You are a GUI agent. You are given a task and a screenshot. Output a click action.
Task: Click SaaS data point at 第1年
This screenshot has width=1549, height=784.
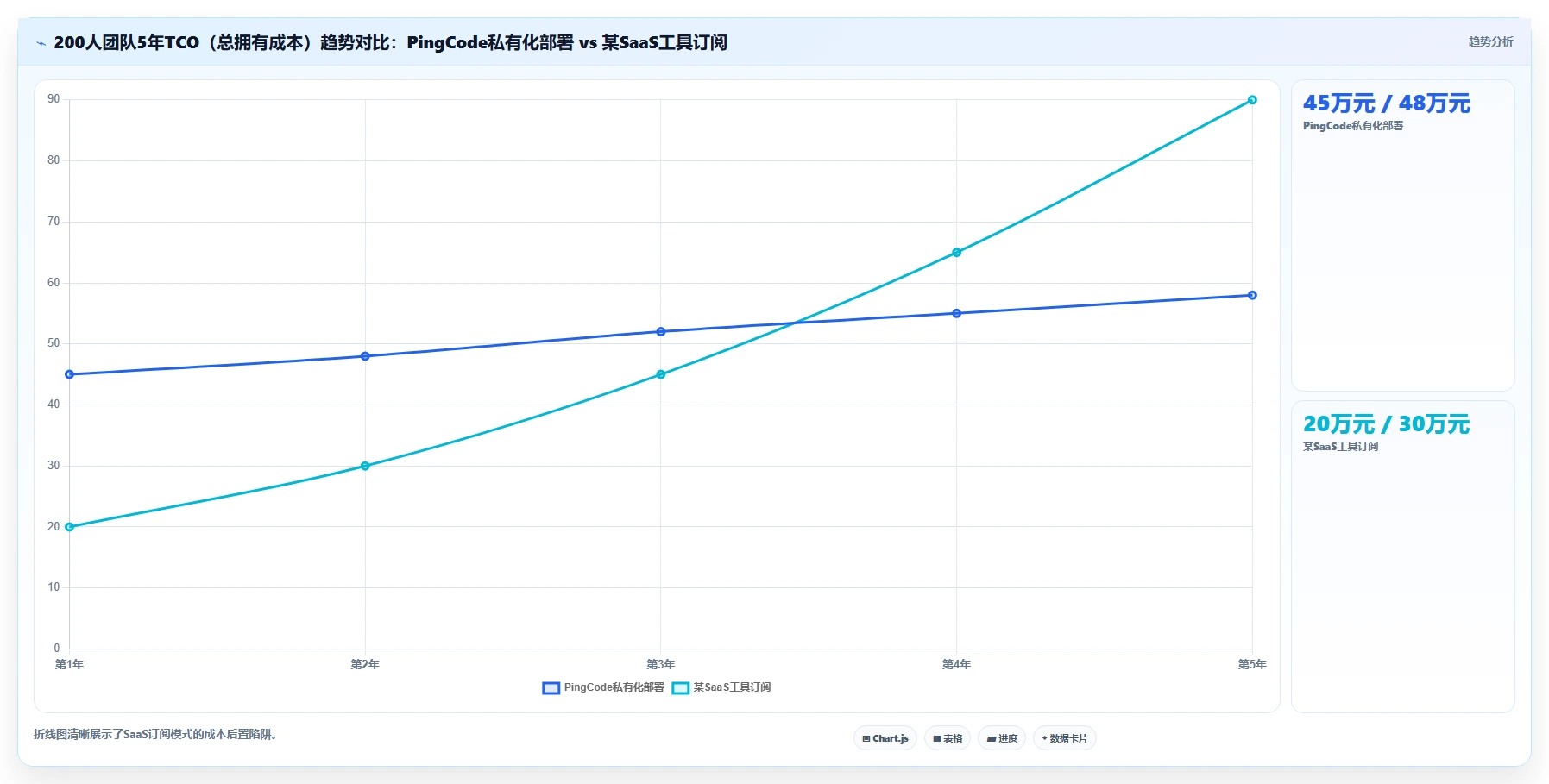pos(70,527)
